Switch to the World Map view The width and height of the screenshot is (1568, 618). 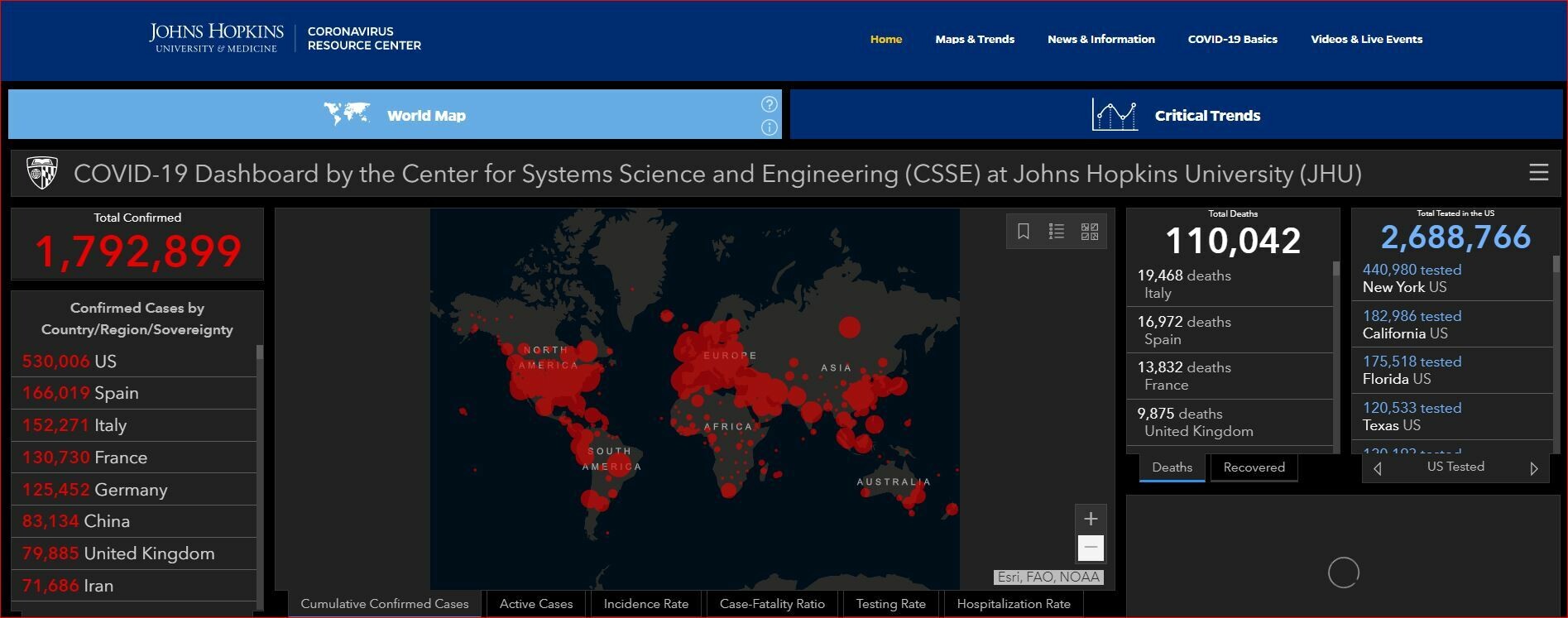395,114
